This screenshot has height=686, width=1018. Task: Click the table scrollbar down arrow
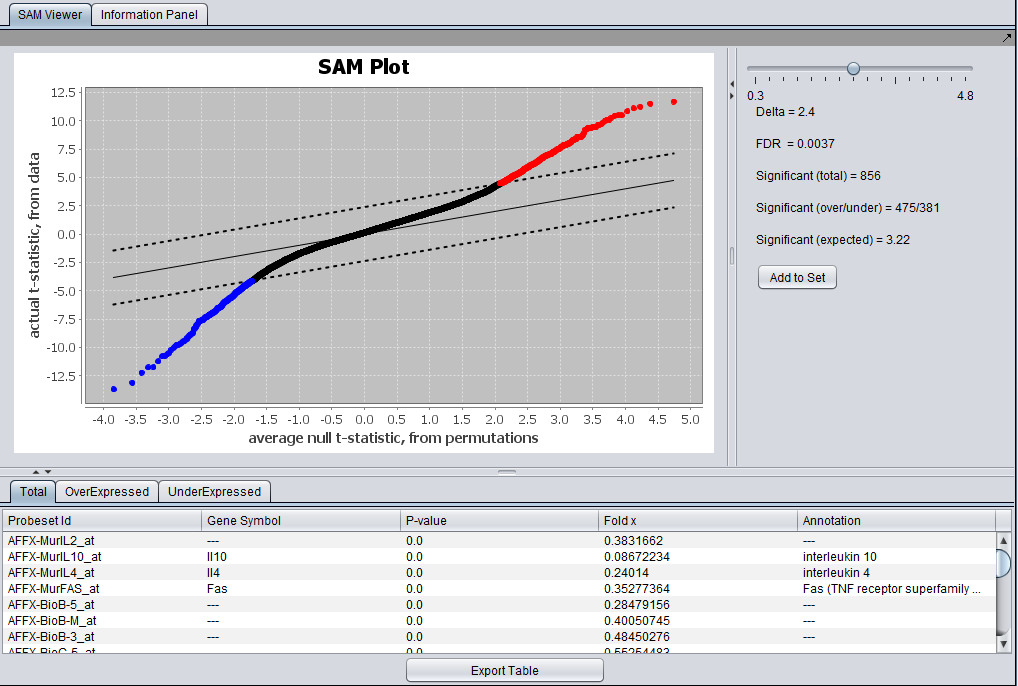(1004, 644)
